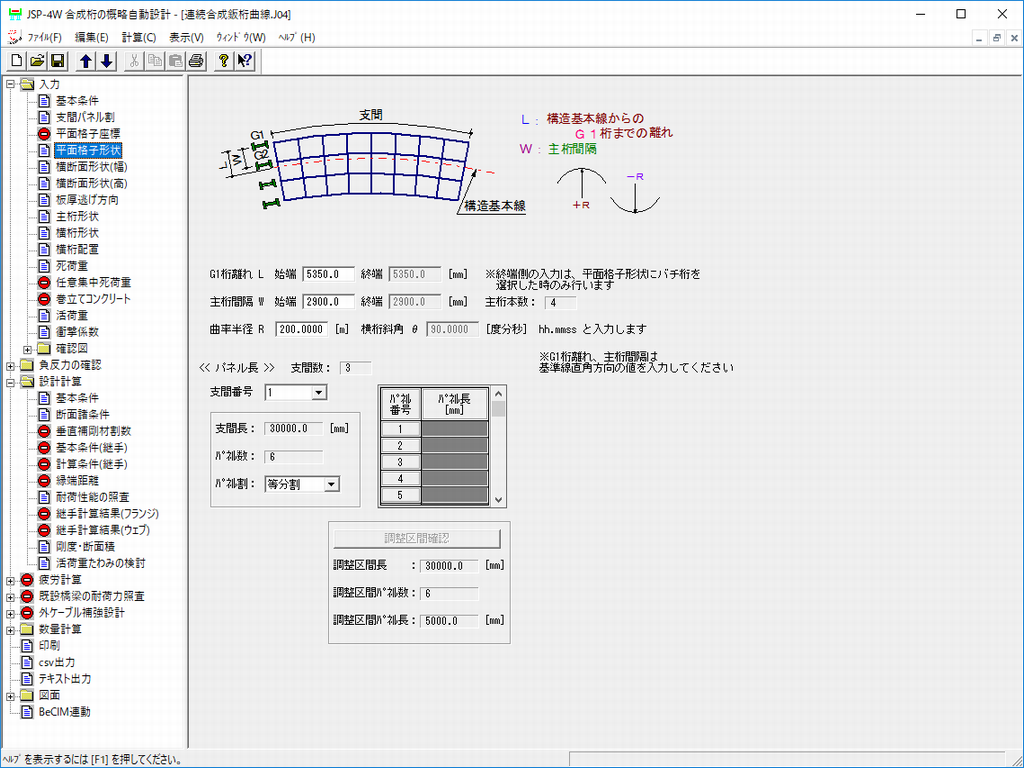The width and height of the screenshot is (1024, 768).
Task: Click the blue down arrow toolbar icon
Action: click(x=106, y=61)
